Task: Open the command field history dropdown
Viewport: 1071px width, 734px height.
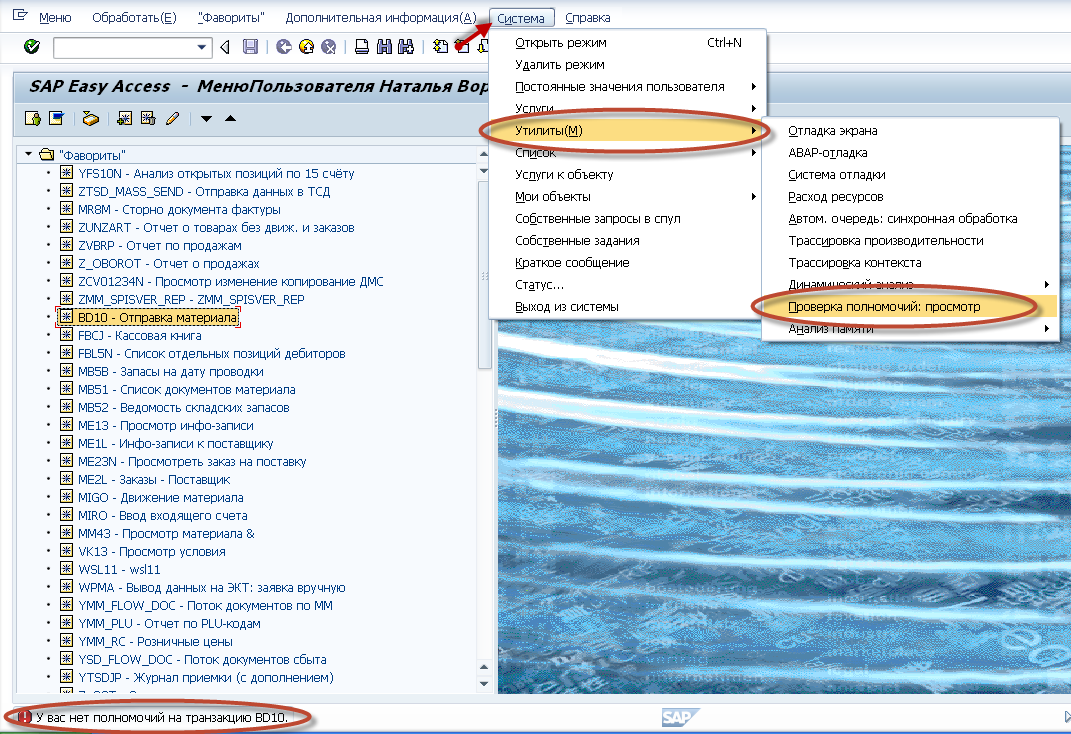Action: 201,47
